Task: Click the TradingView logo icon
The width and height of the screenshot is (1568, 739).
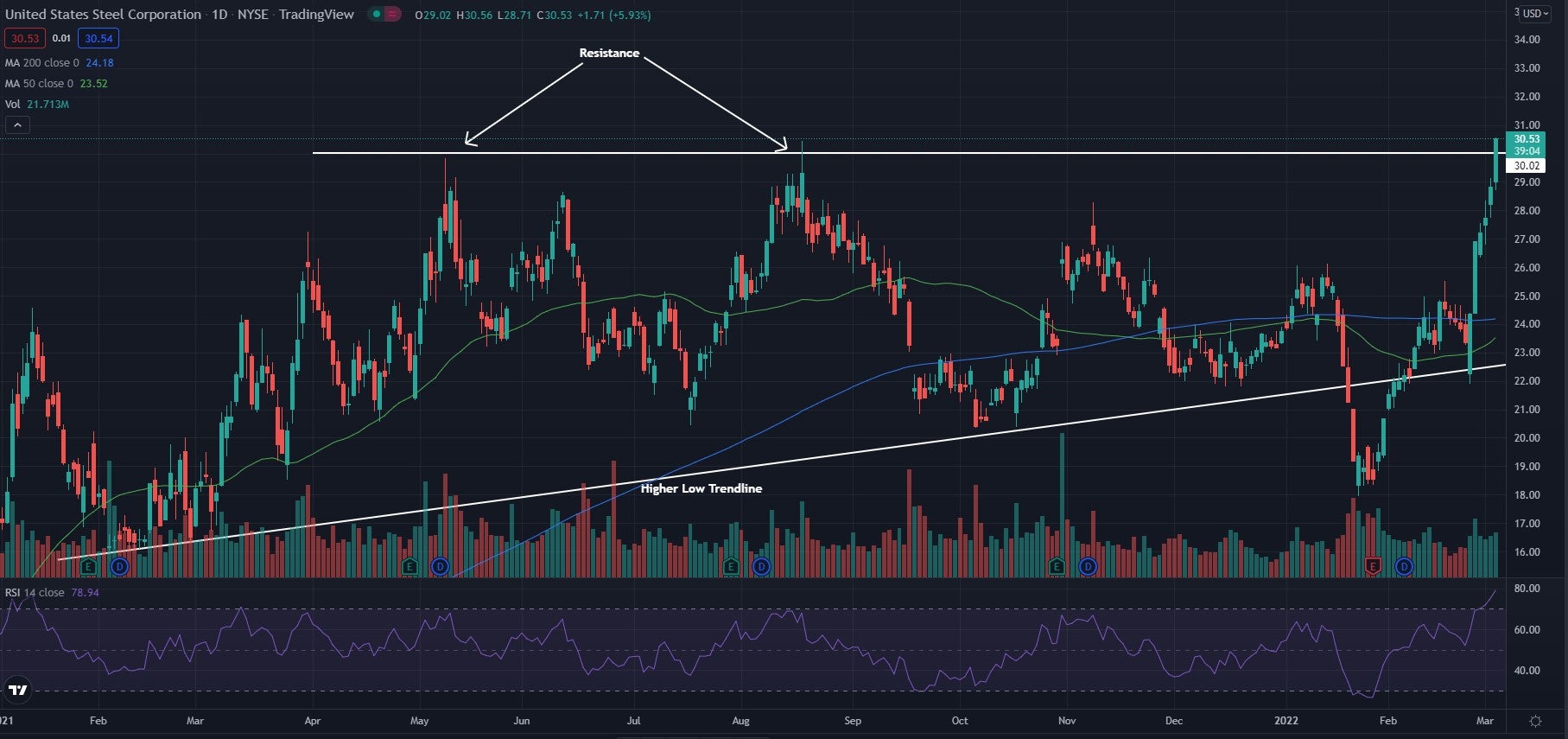Action: click(18, 690)
